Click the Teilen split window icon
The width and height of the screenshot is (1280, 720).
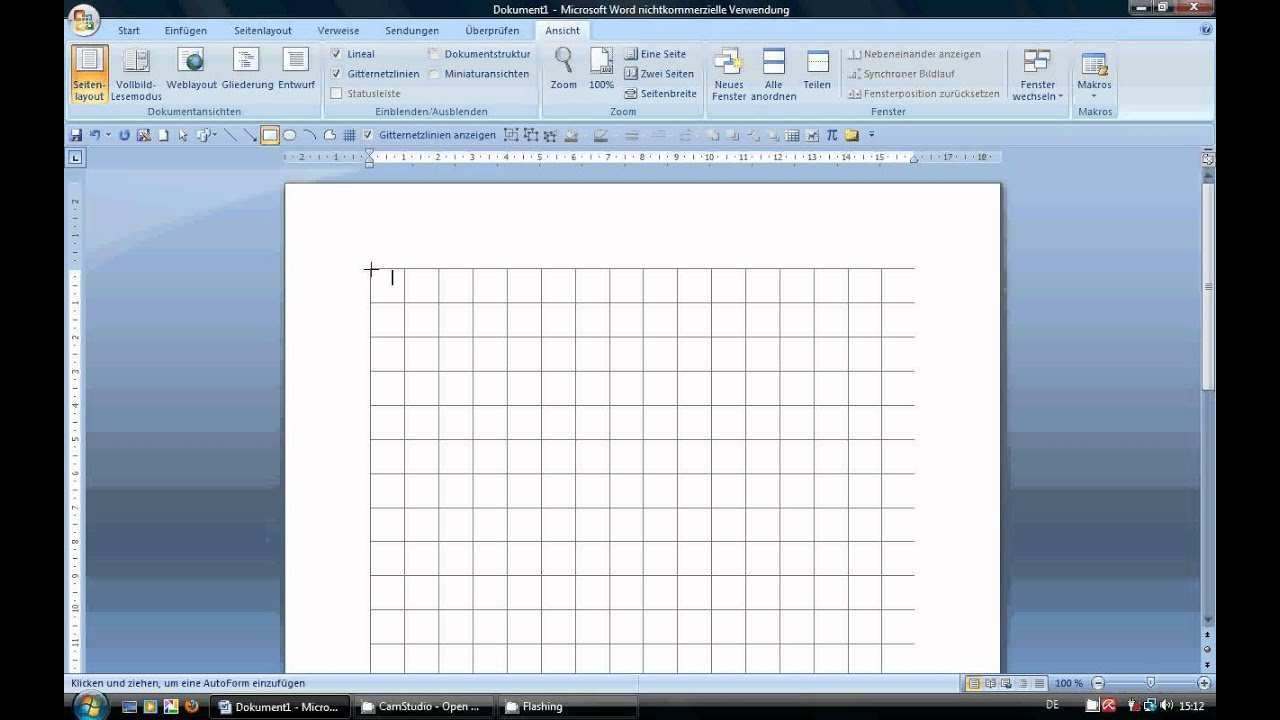point(817,70)
